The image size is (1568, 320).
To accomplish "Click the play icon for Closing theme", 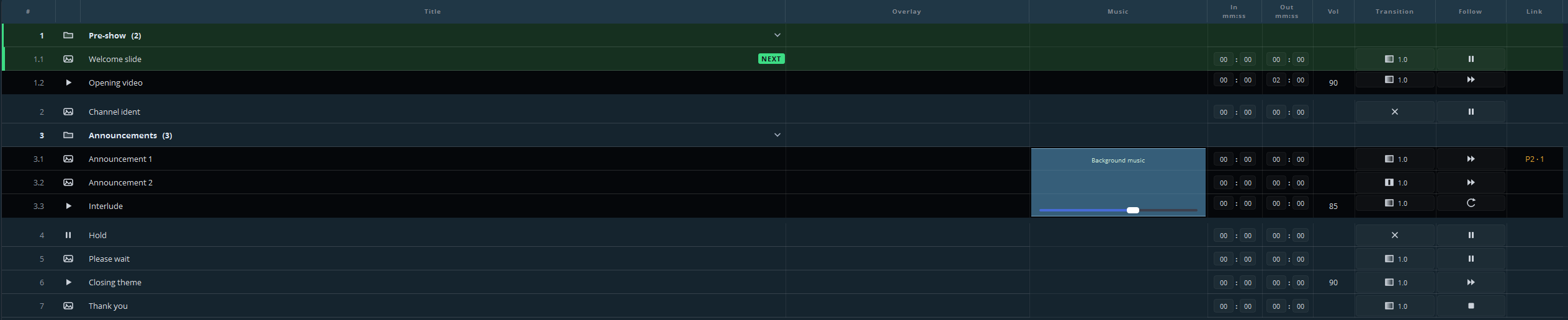I will 68,282.
